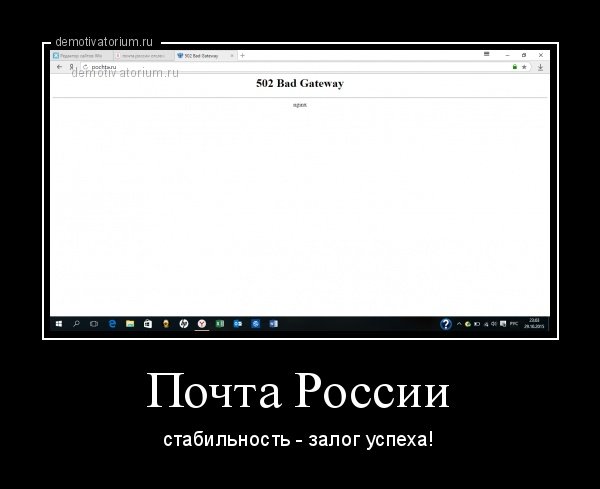Expand hidden system tray icons

coord(459,324)
